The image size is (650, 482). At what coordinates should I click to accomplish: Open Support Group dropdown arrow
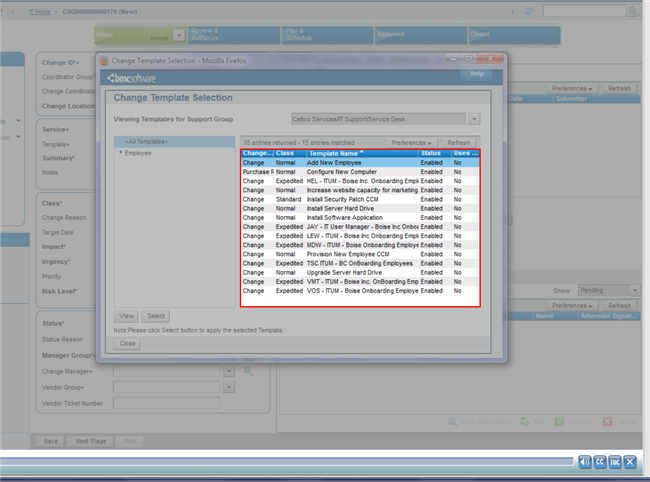pos(474,119)
